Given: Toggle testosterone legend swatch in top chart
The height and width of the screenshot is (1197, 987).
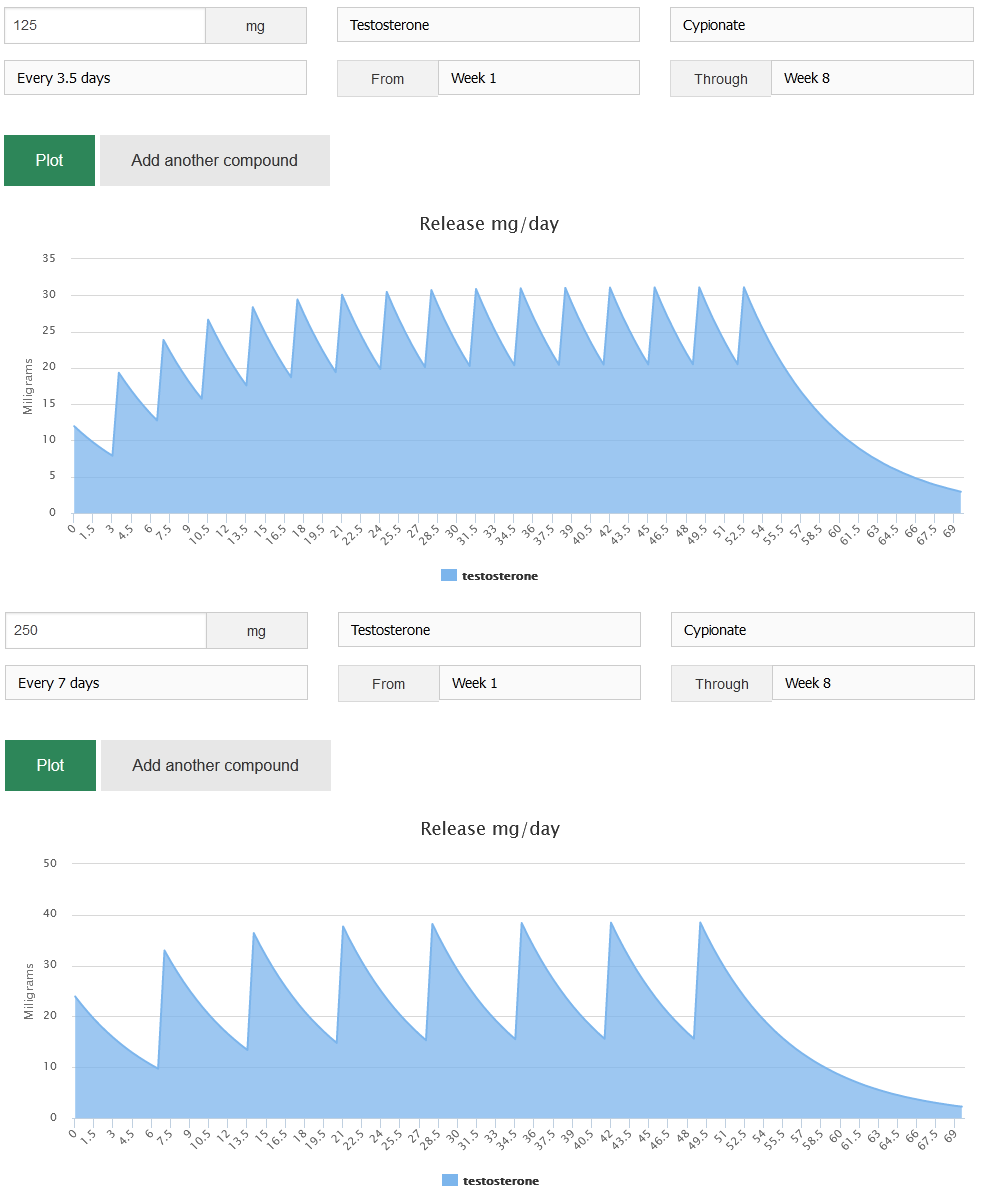Looking at the screenshot, I should pos(449,576).
